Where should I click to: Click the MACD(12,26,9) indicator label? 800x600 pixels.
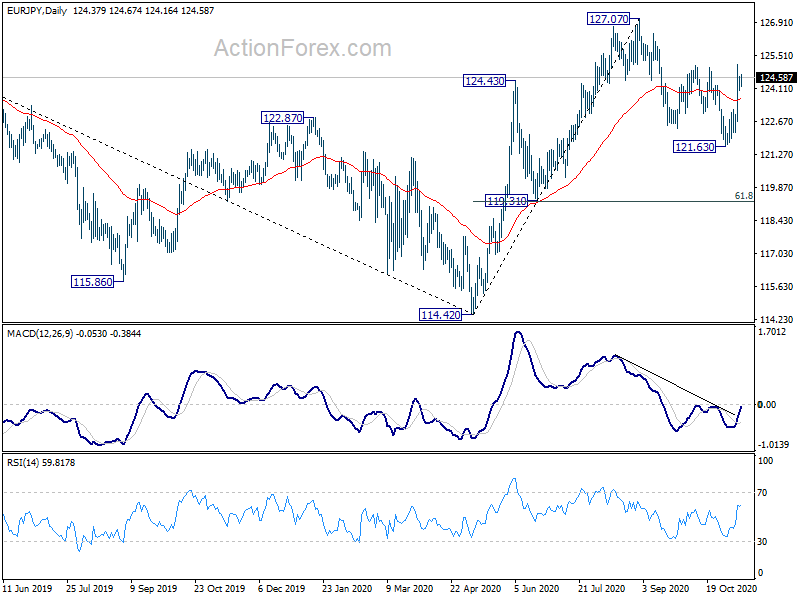tap(40, 334)
